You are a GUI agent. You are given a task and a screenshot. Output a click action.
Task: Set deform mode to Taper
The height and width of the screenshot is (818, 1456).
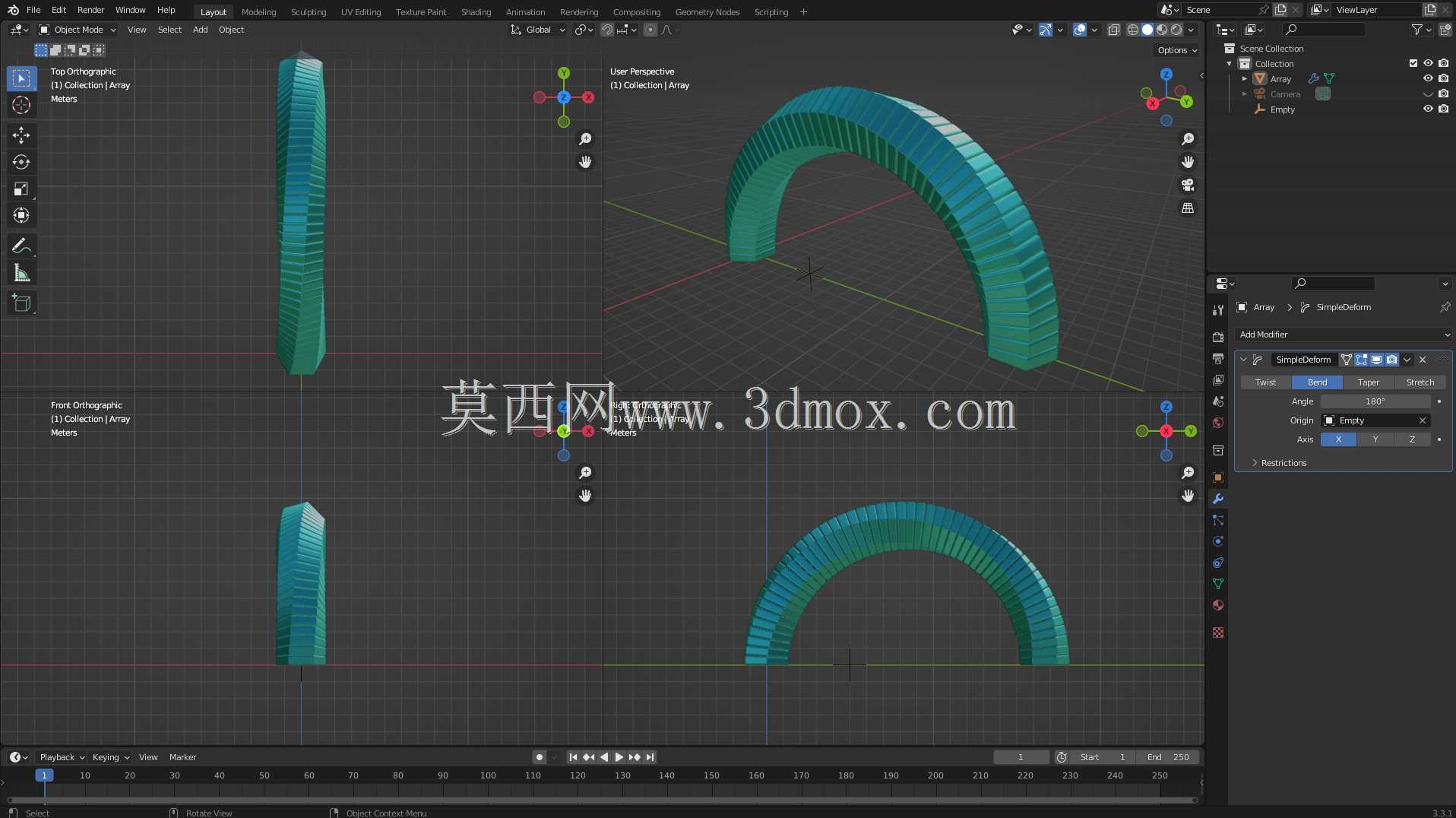point(1369,382)
